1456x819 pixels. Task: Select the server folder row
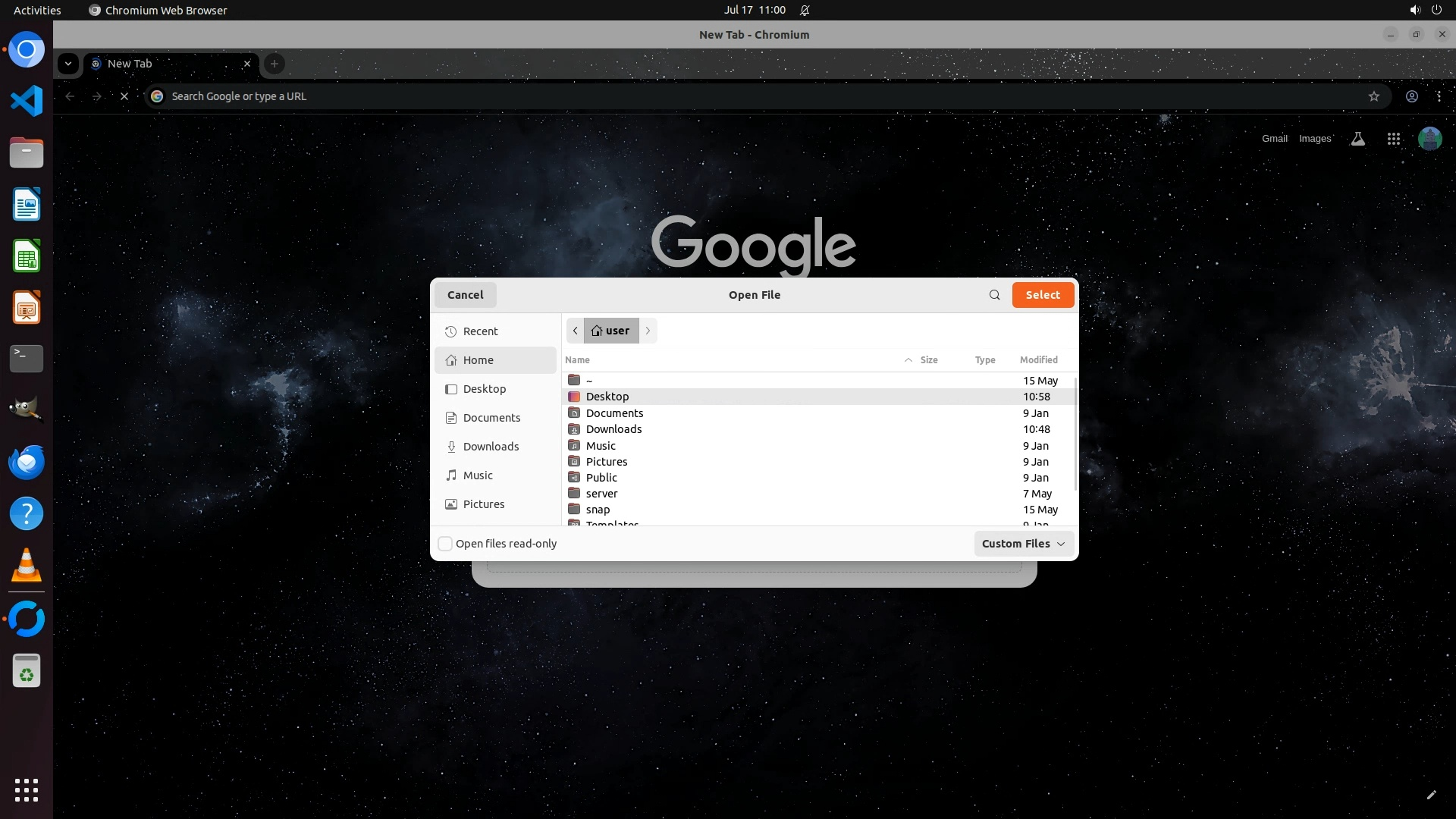pos(601,494)
